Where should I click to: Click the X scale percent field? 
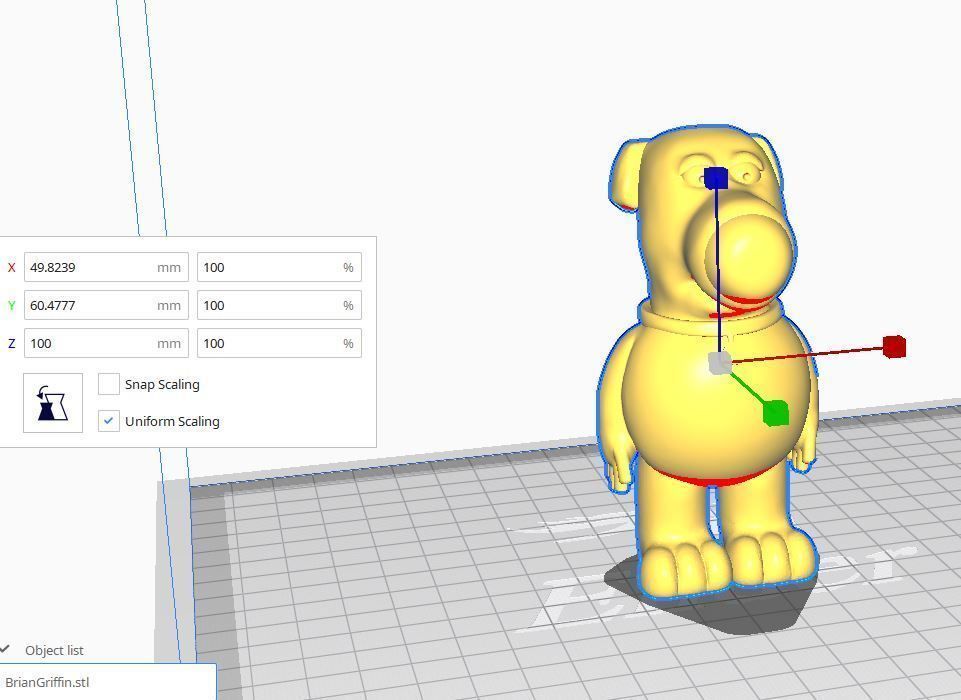279,267
